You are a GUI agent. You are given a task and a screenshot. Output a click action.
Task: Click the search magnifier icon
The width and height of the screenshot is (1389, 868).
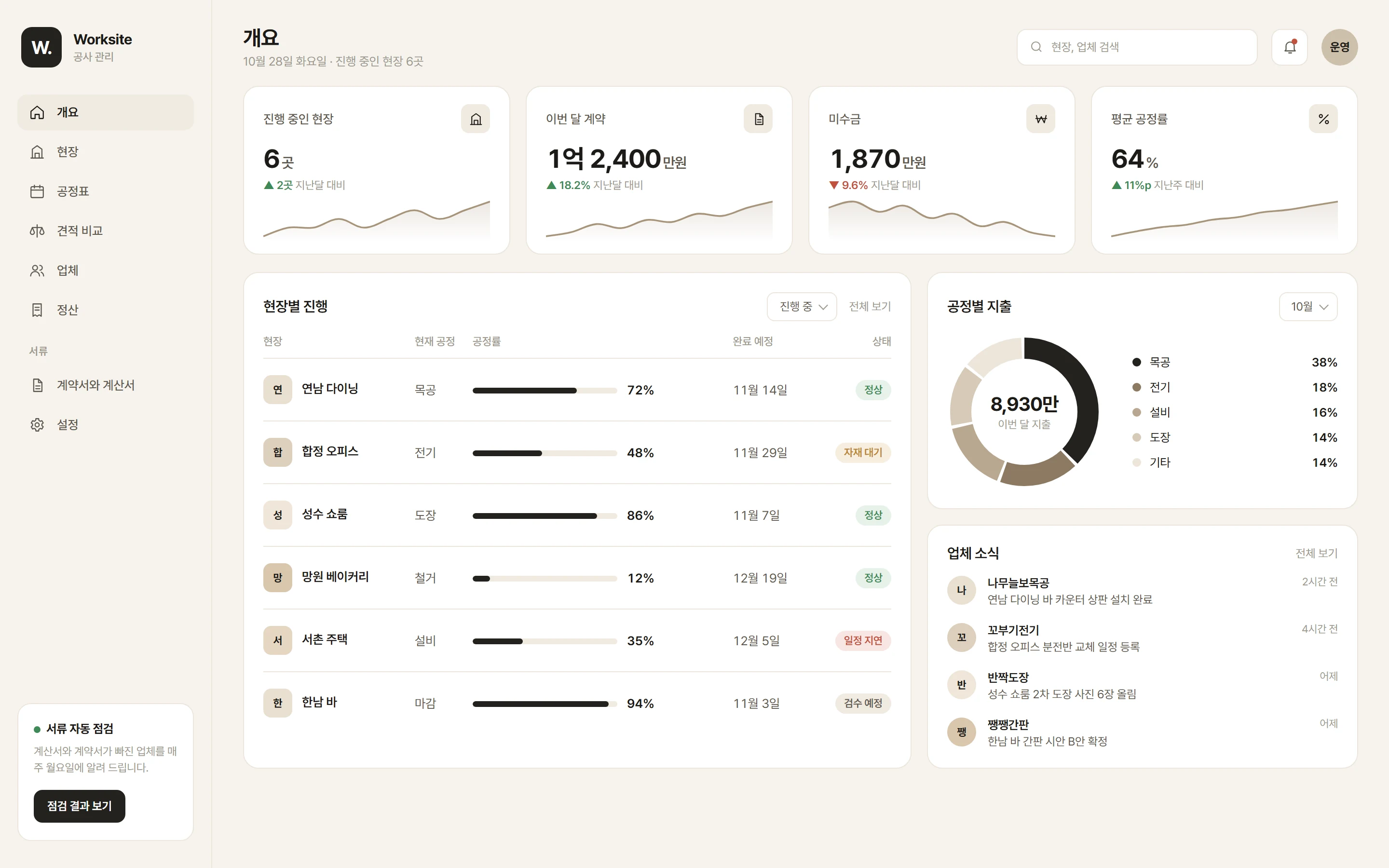click(1036, 47)
